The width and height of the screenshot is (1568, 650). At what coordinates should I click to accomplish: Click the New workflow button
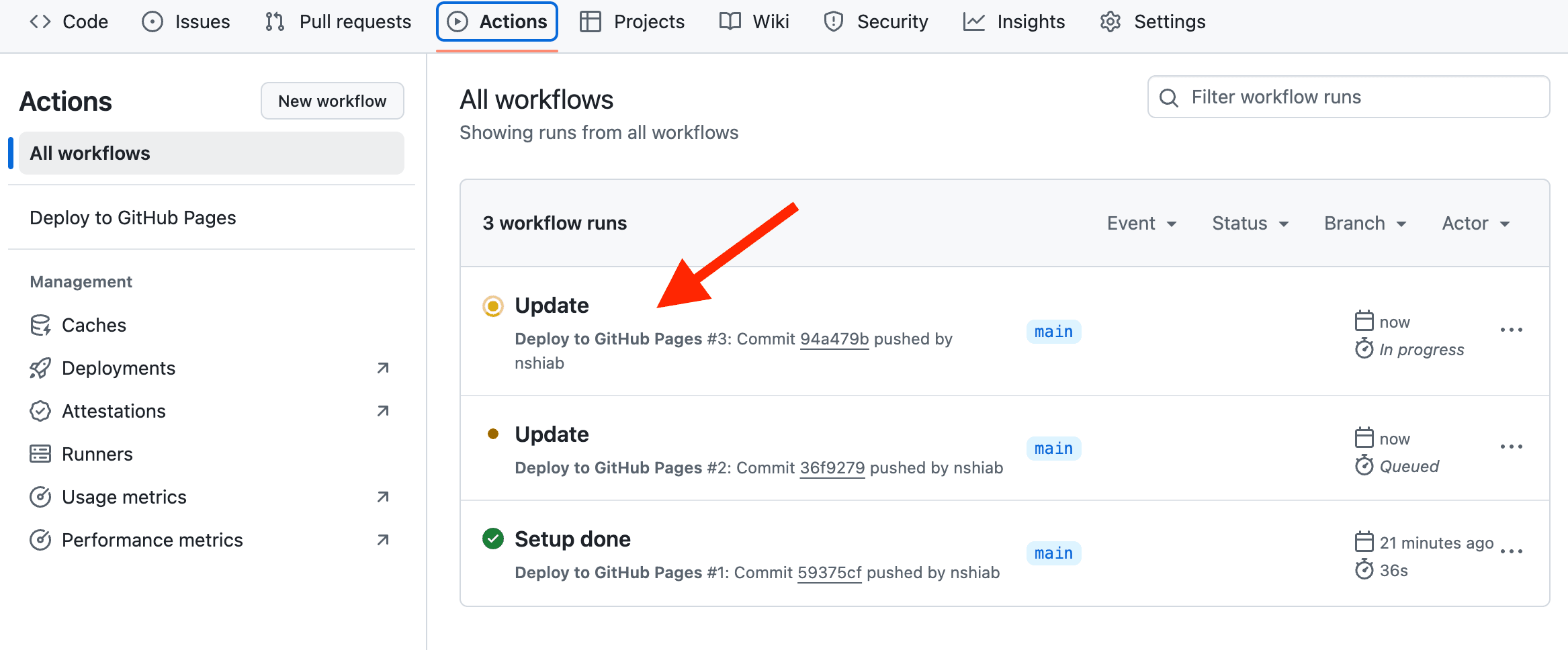[x=333, y=101]
